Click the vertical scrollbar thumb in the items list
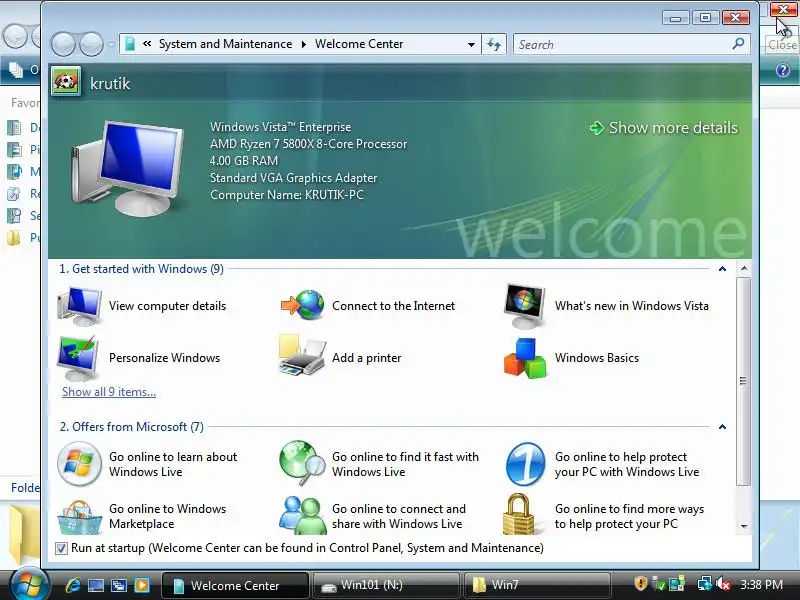Viewport: 800px width, 600px height. click(744, 381)
